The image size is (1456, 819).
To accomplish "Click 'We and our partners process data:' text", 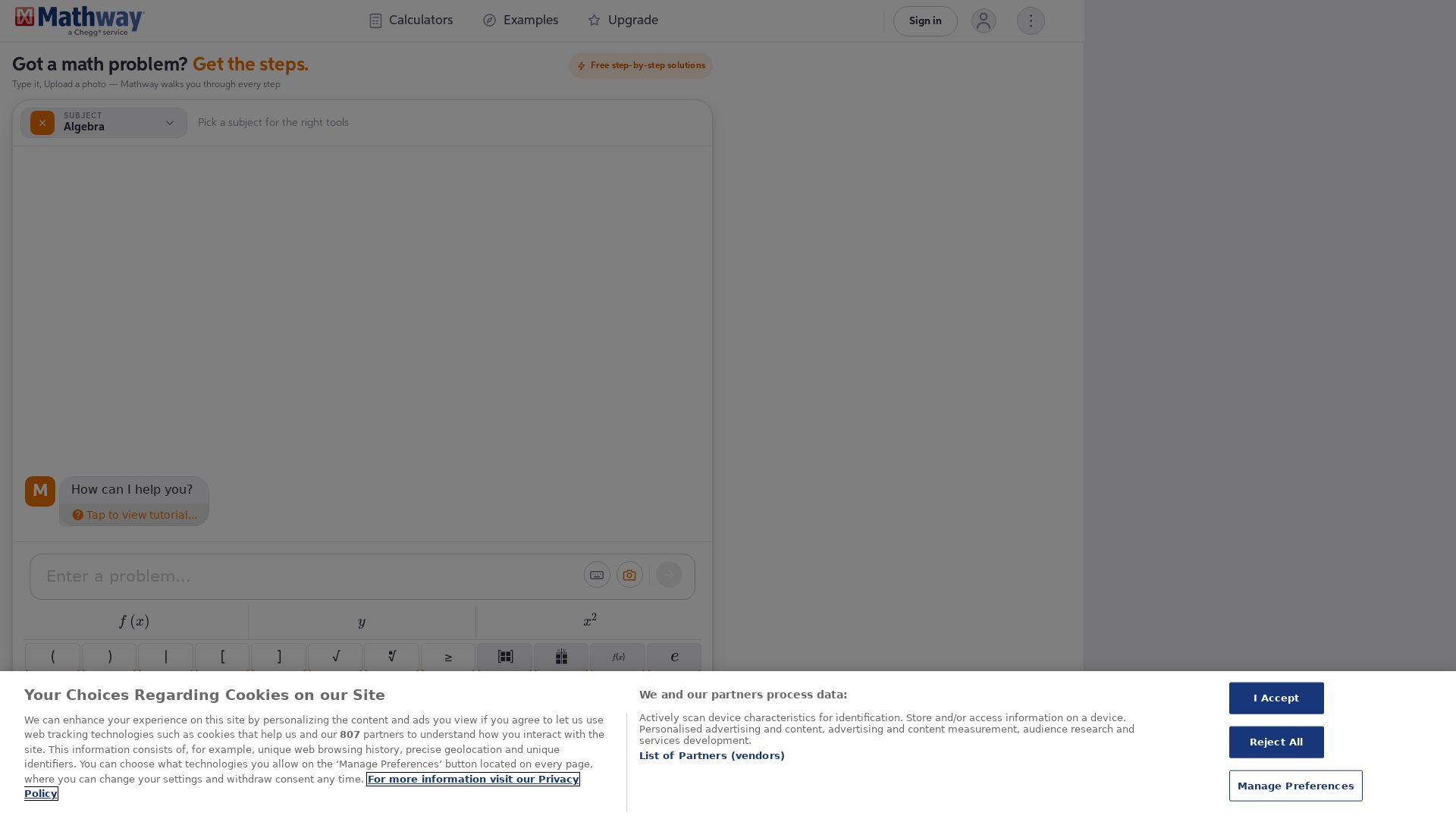I will (x=743, y=695).
